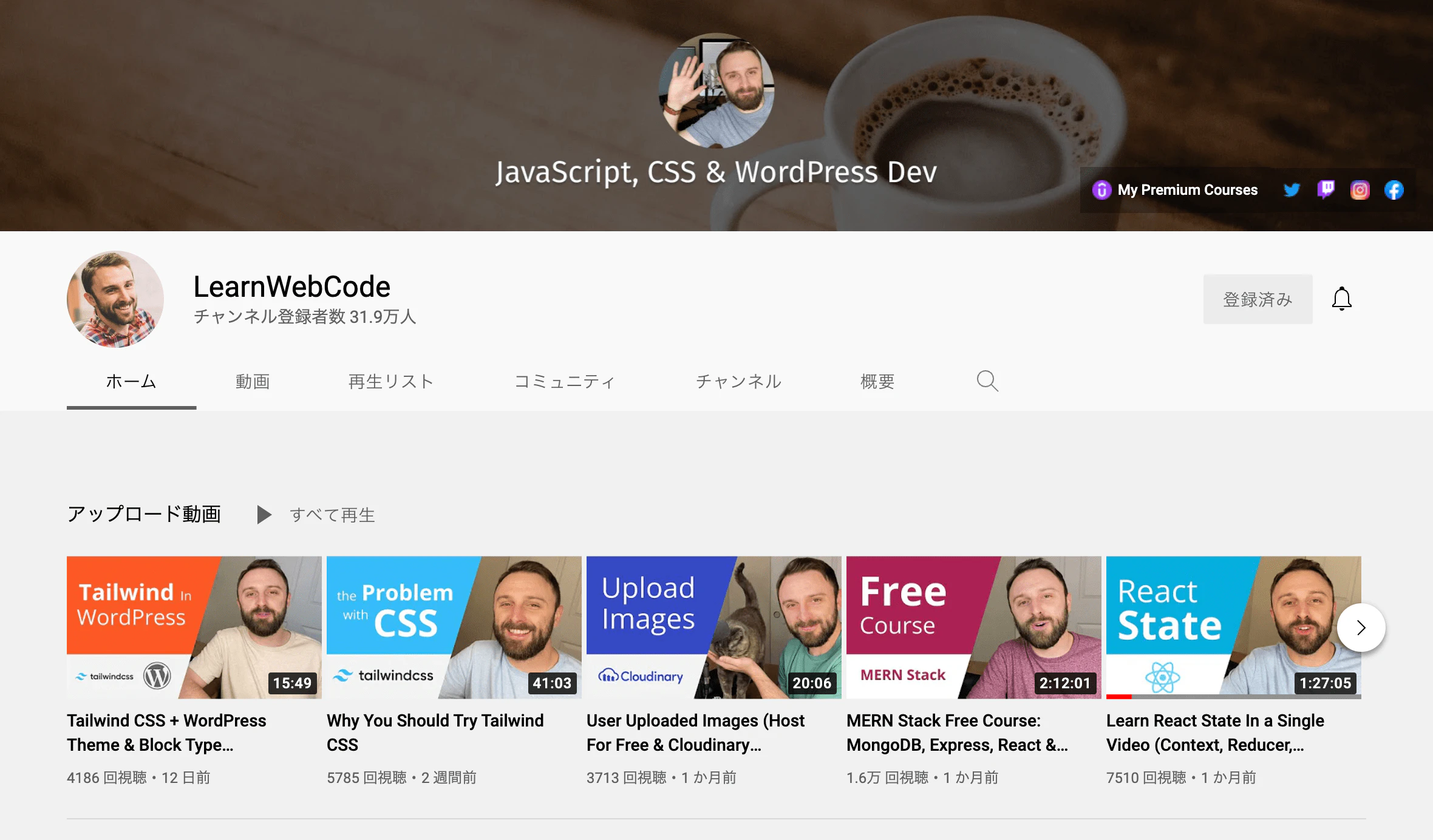Screen dimensions: 1433x840
Task: Open the Instagram link in banner
Action: (1360, 190)
